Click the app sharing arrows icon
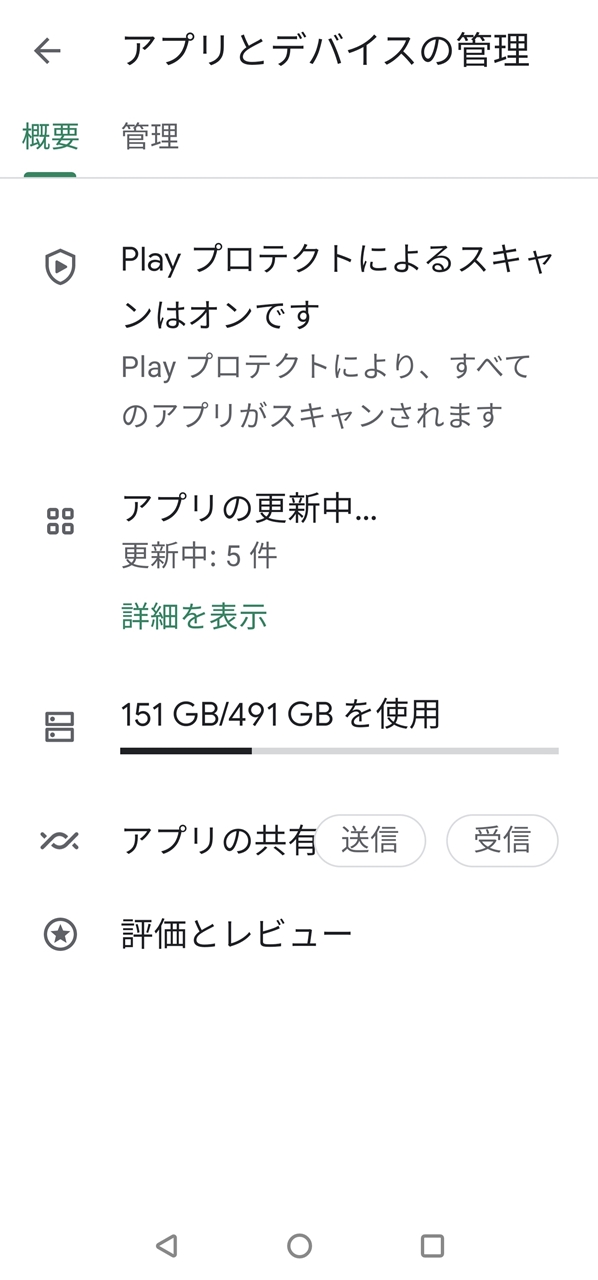598x1280 pixels. 61,840
